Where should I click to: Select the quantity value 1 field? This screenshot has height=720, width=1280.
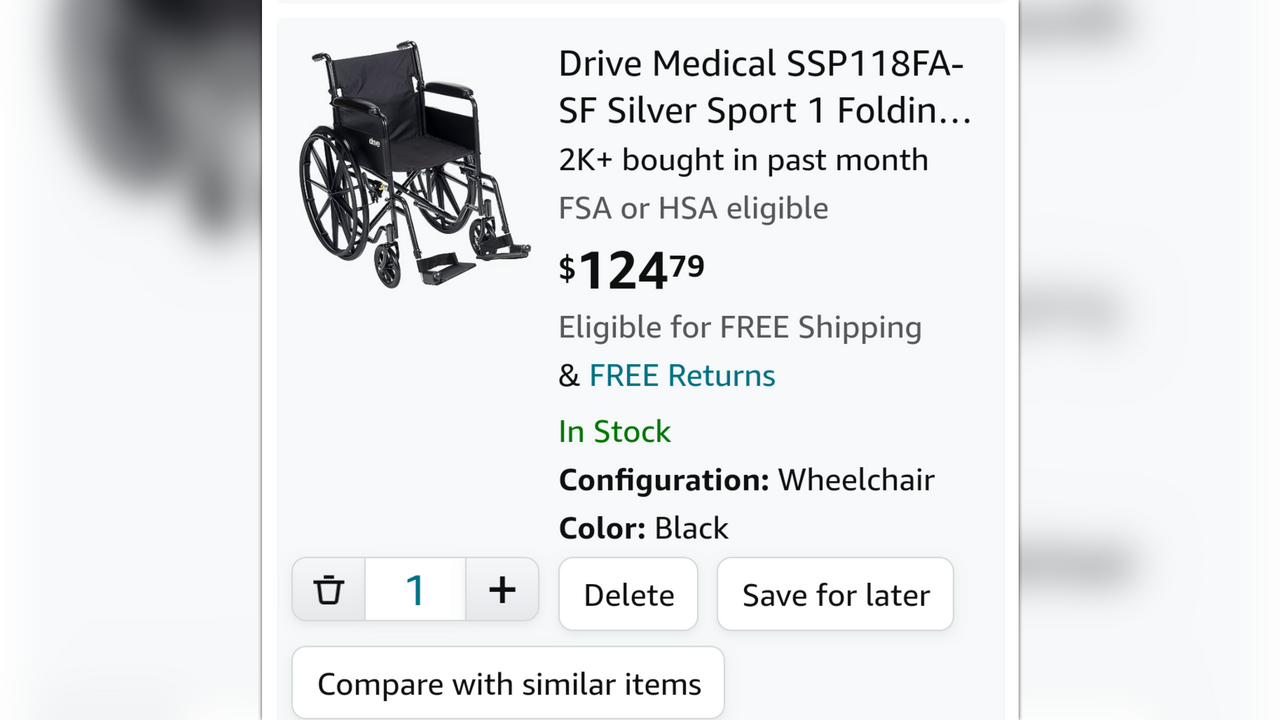pos(415,590)
